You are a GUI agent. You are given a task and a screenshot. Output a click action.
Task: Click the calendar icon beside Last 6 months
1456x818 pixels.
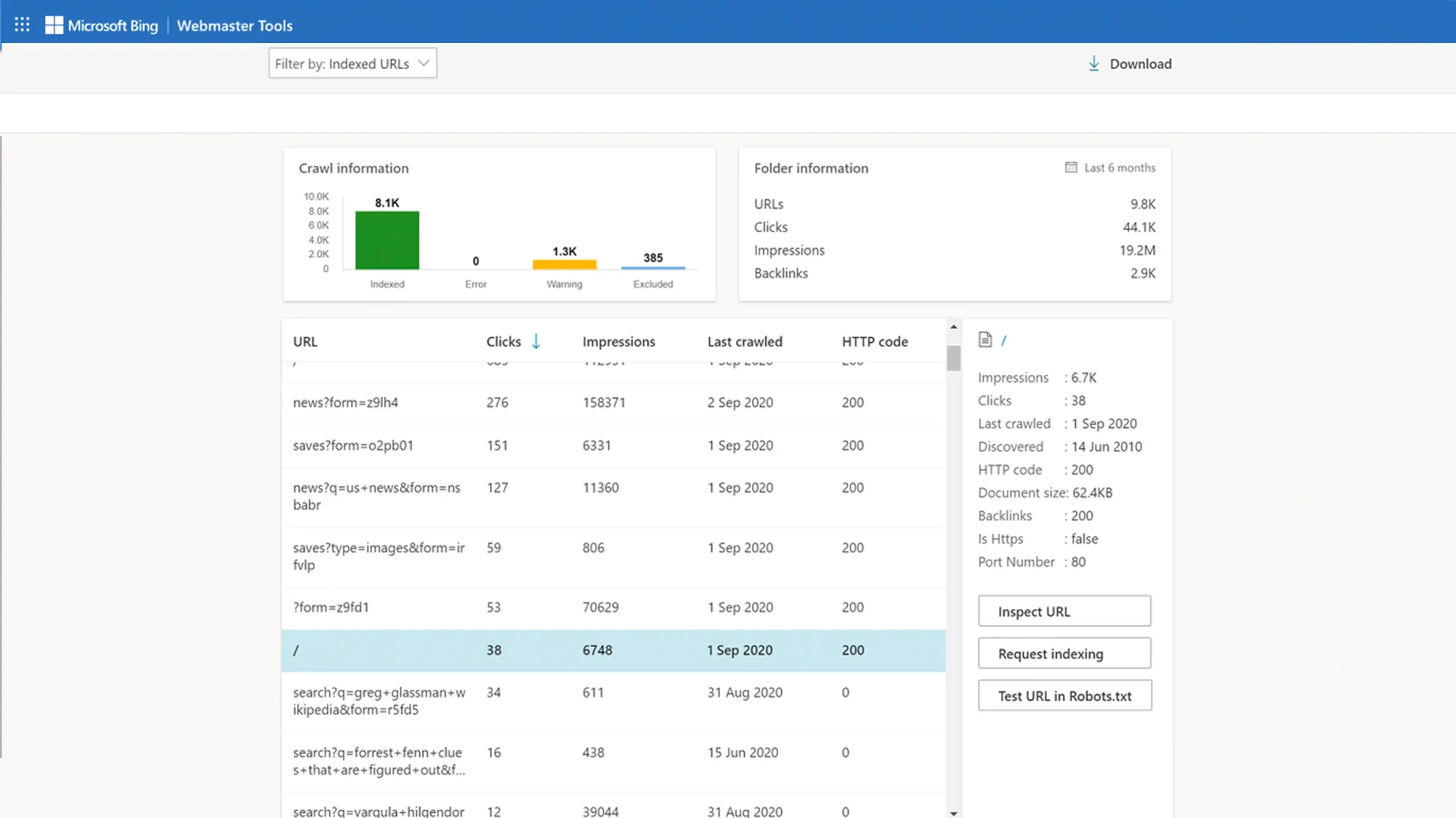coord(1071,167)
